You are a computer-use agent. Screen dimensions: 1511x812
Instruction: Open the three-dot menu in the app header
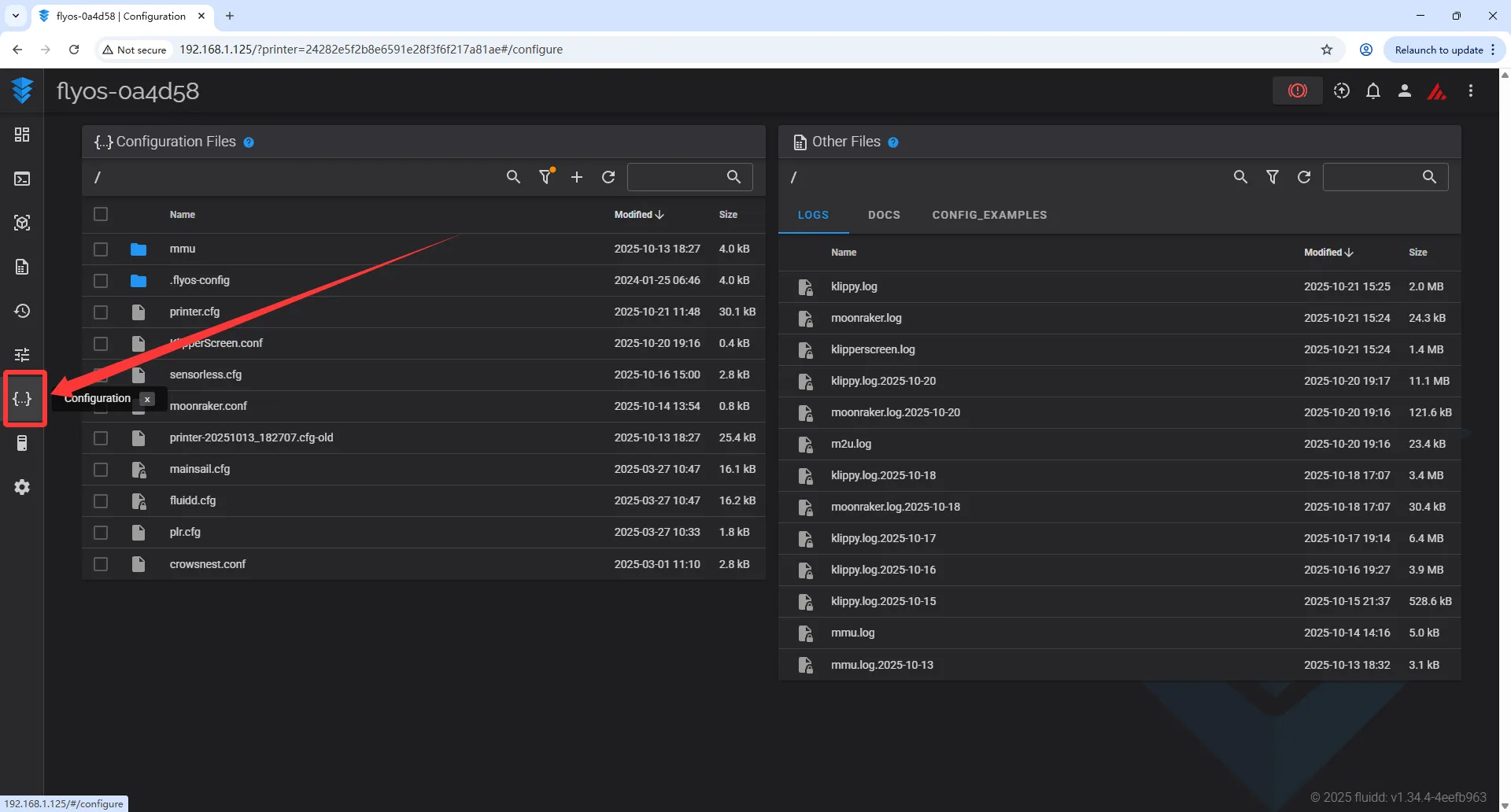click(x=1470, y=91)
